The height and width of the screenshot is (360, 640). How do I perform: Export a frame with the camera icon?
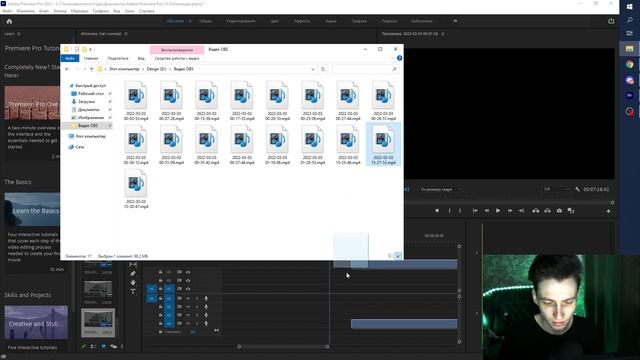(x=559, y=211)
